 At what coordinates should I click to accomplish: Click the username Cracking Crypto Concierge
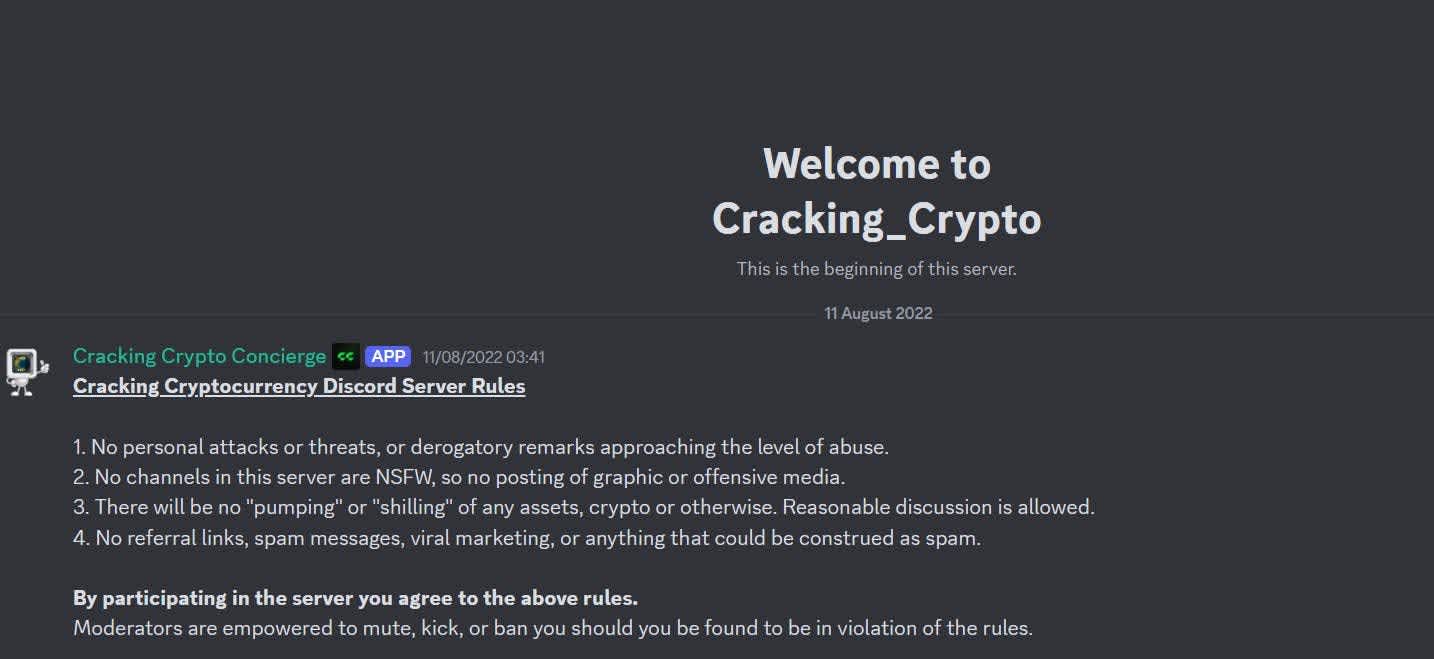coord(199,356)
